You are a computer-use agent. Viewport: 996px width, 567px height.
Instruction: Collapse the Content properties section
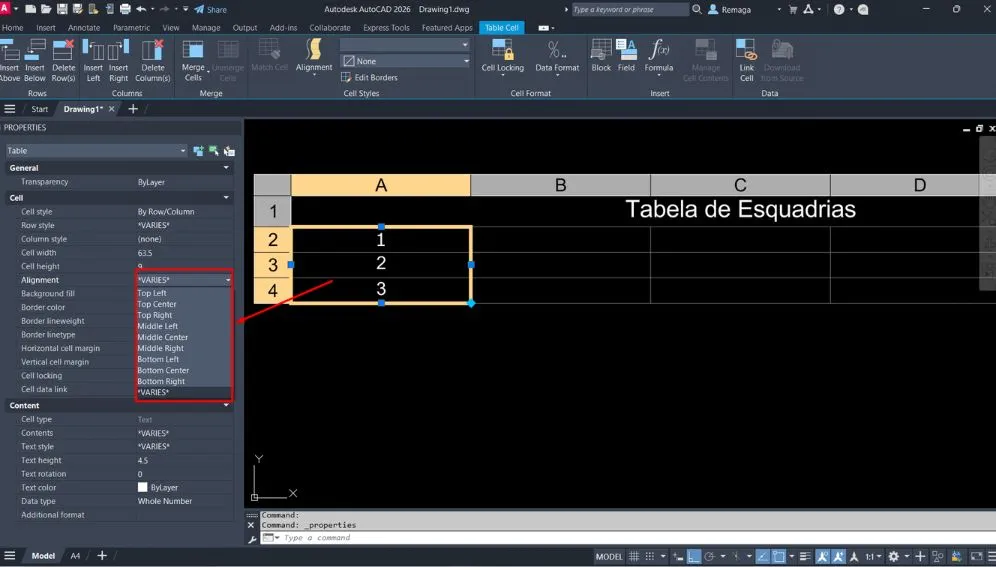[x=226, y=405]
